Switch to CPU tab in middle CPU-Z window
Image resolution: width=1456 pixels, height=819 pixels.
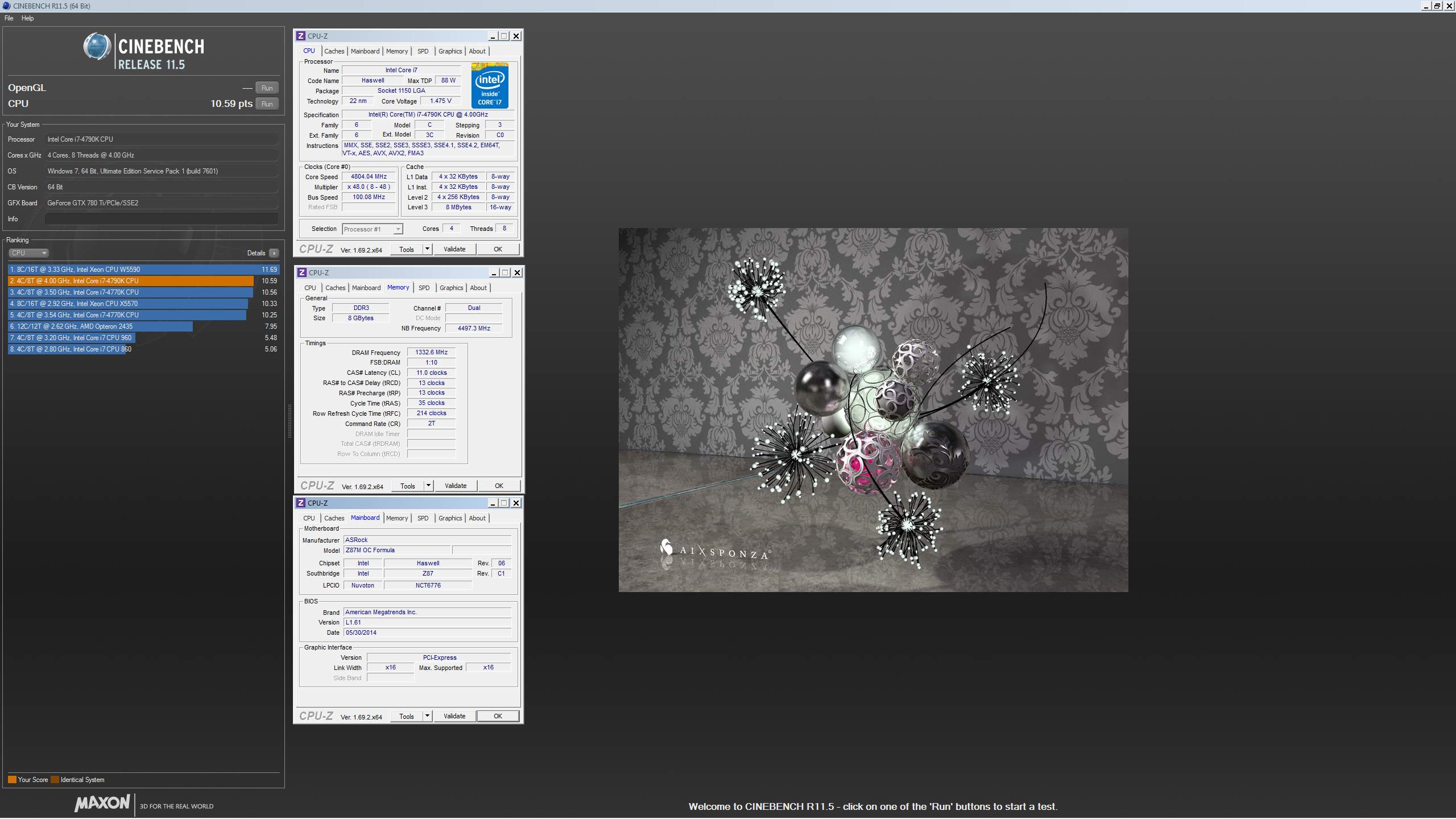point(310,288)
